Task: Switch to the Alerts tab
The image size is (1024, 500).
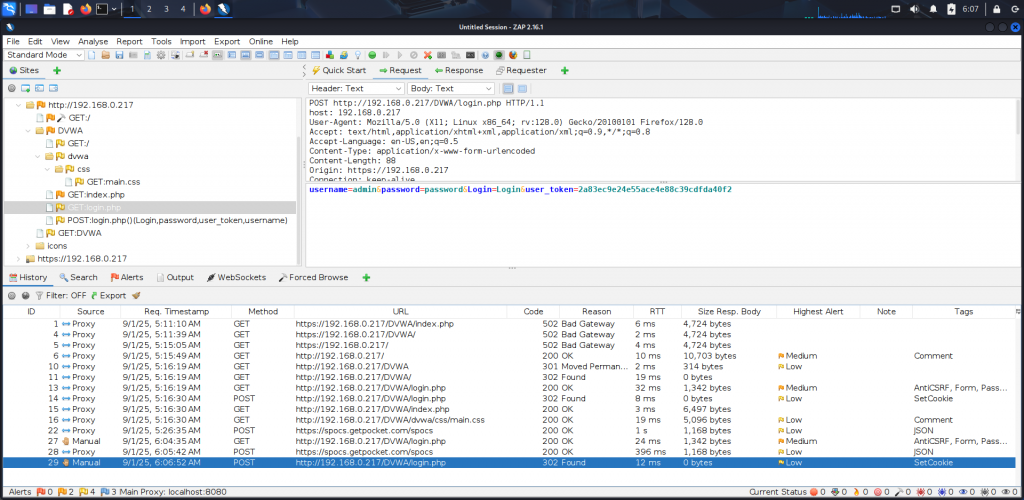Action: pos(127,277)
